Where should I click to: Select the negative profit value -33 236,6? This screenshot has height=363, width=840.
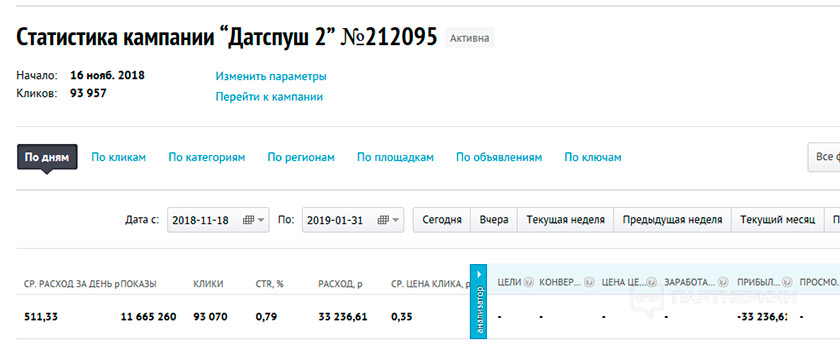(x=761, y=316)
